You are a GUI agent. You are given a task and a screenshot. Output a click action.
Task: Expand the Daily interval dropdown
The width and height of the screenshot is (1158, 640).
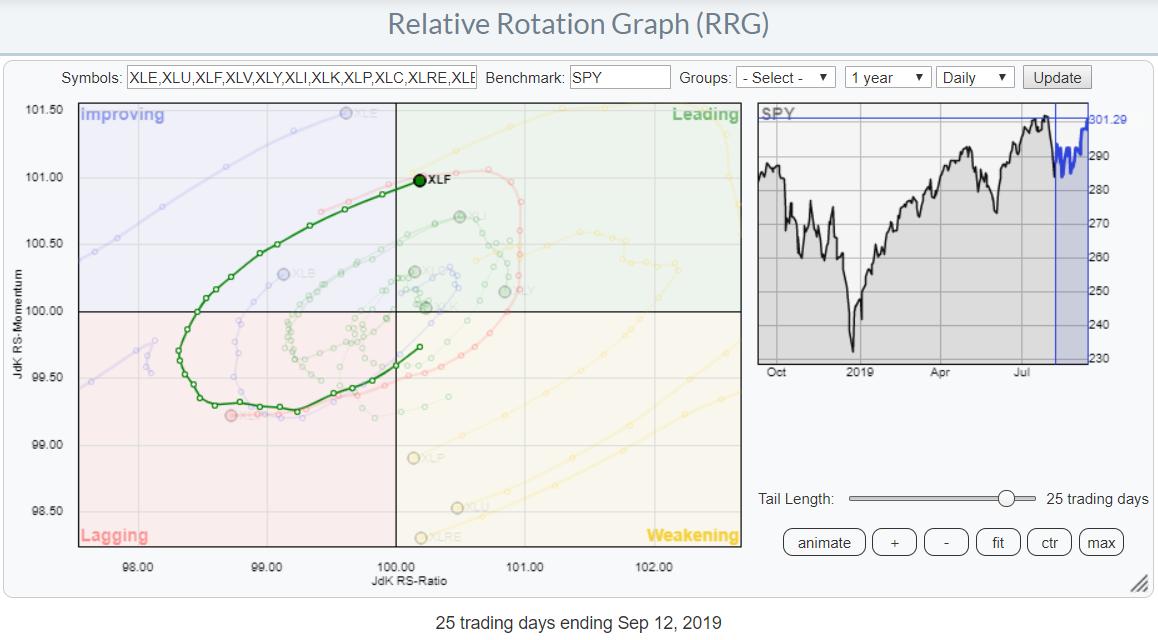975,78
